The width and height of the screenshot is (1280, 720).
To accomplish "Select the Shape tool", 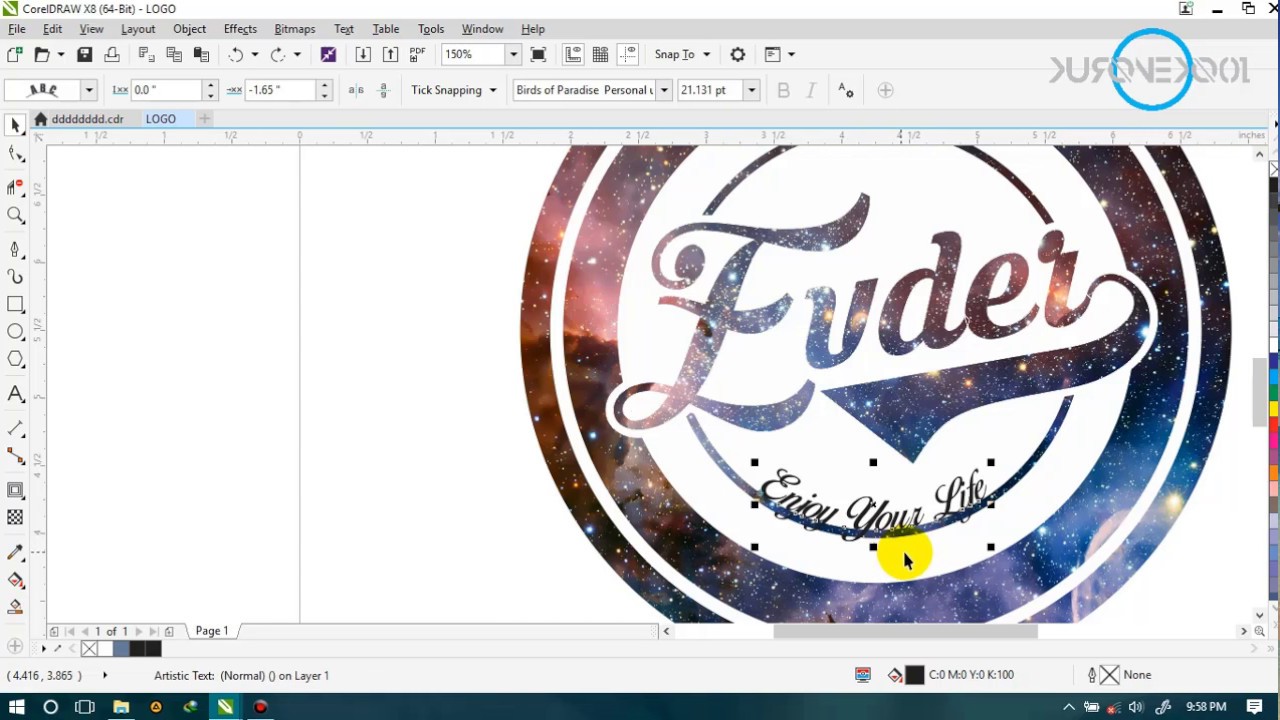I will click(x=15, y=152).
